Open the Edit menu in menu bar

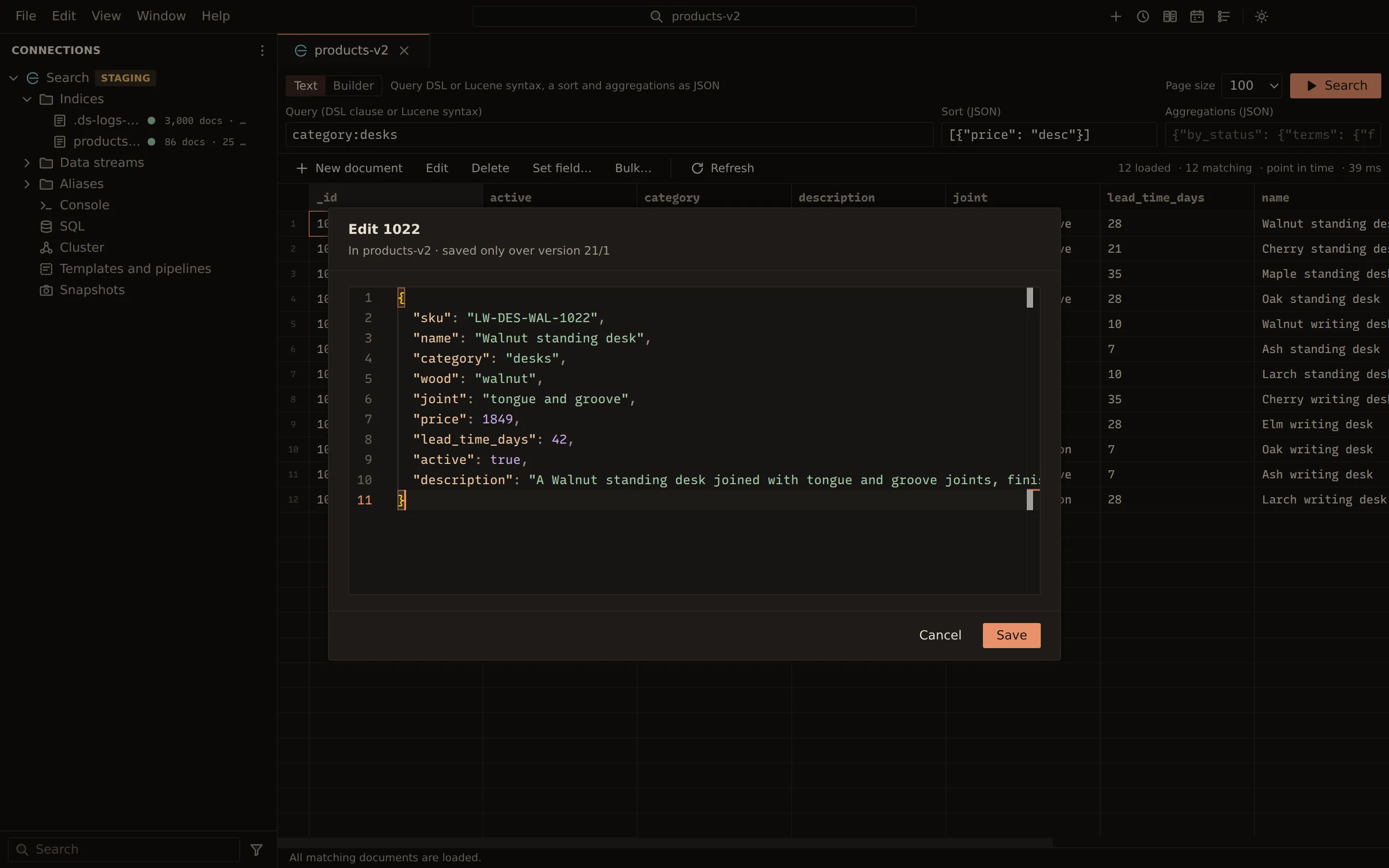point(64,16)
